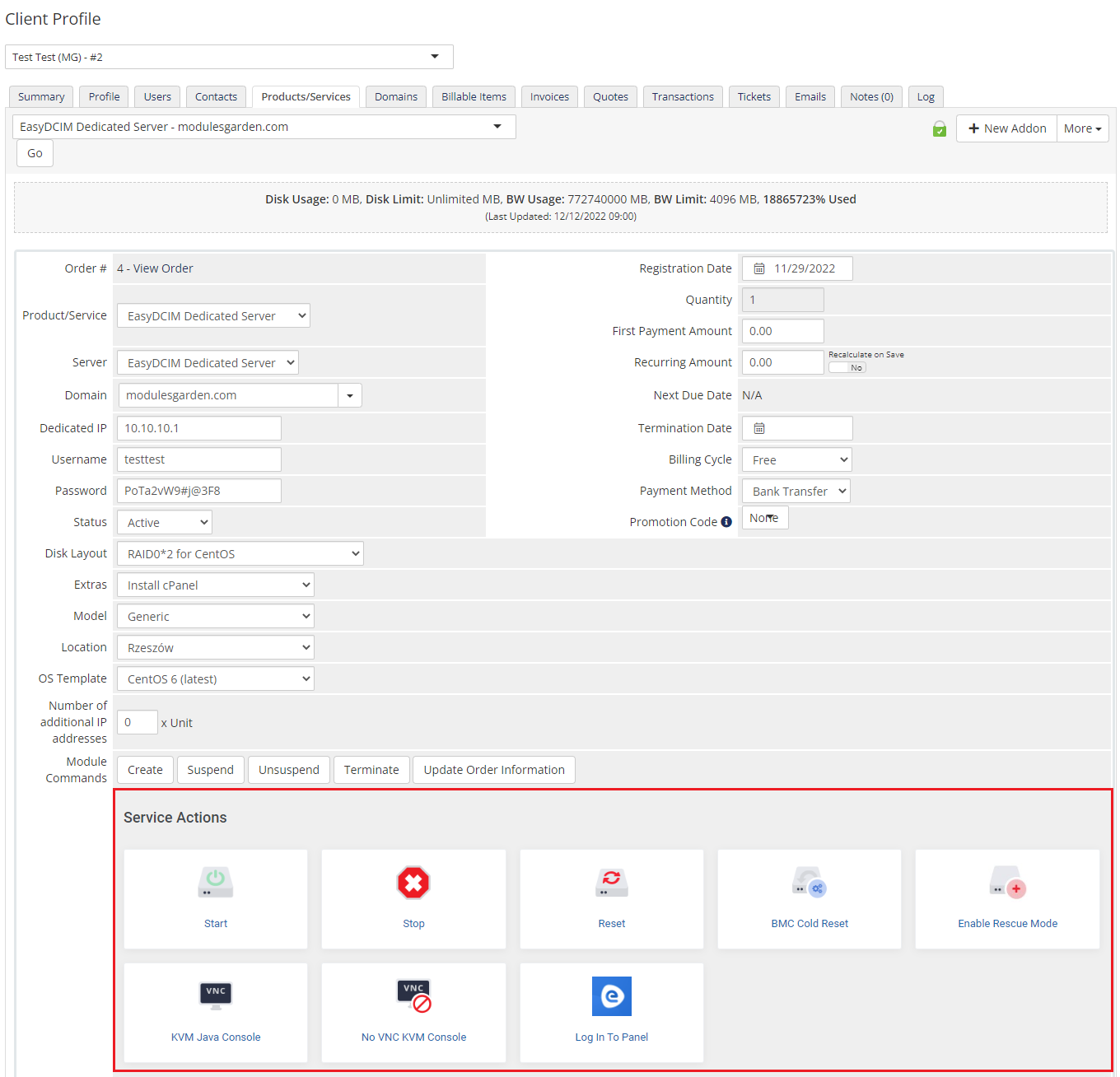This screenshot has width=1120, height=1077.
Task: Expand the EasyDCIM service selector dropdown
Action: [264, 127]
